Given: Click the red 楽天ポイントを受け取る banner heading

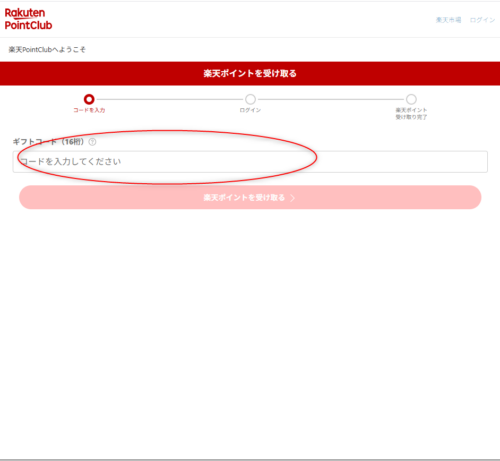Looking at the screenshot, I should 250,73.
